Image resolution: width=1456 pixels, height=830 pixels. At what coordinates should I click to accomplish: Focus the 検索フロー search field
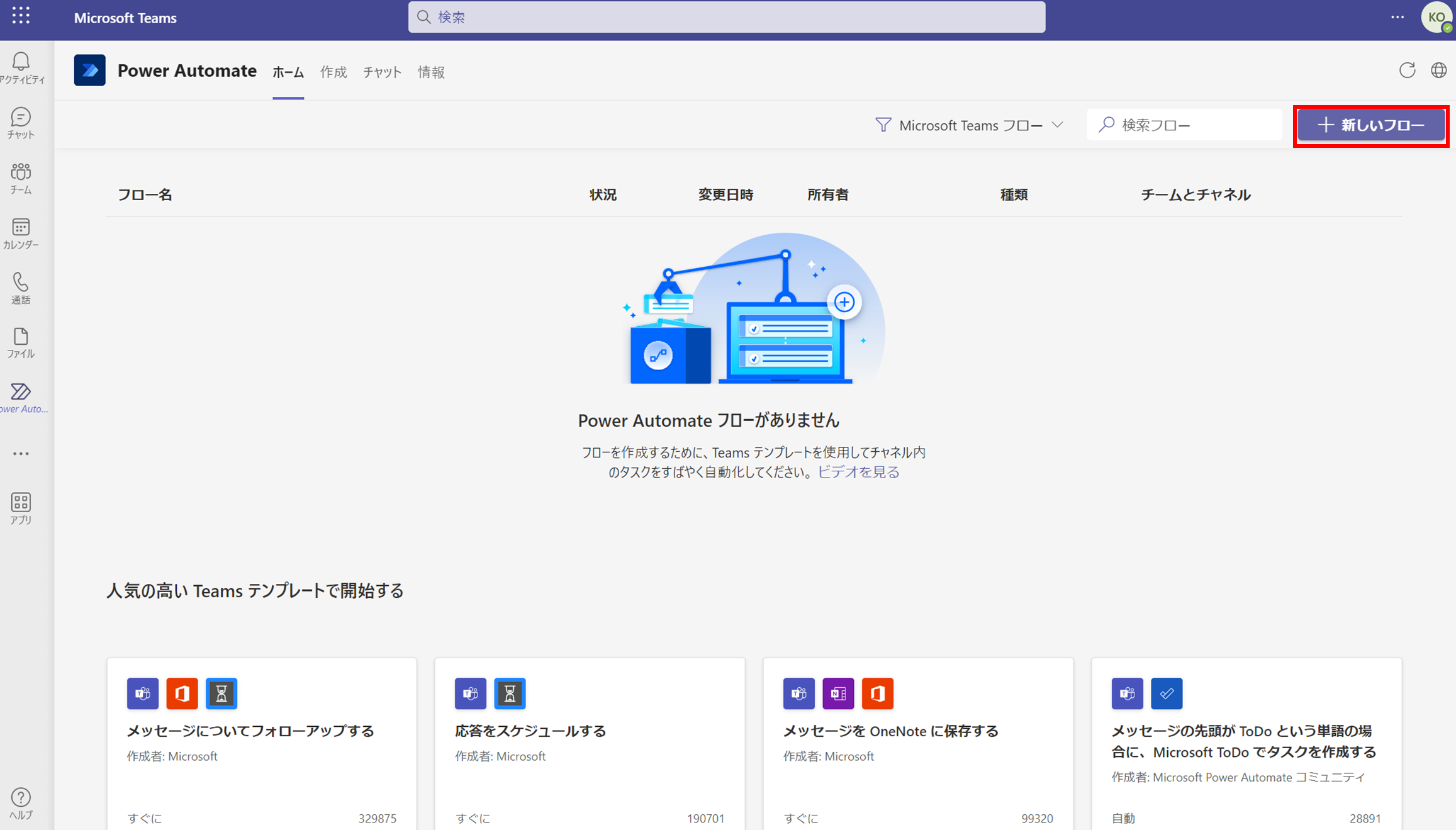[1185, 125]
